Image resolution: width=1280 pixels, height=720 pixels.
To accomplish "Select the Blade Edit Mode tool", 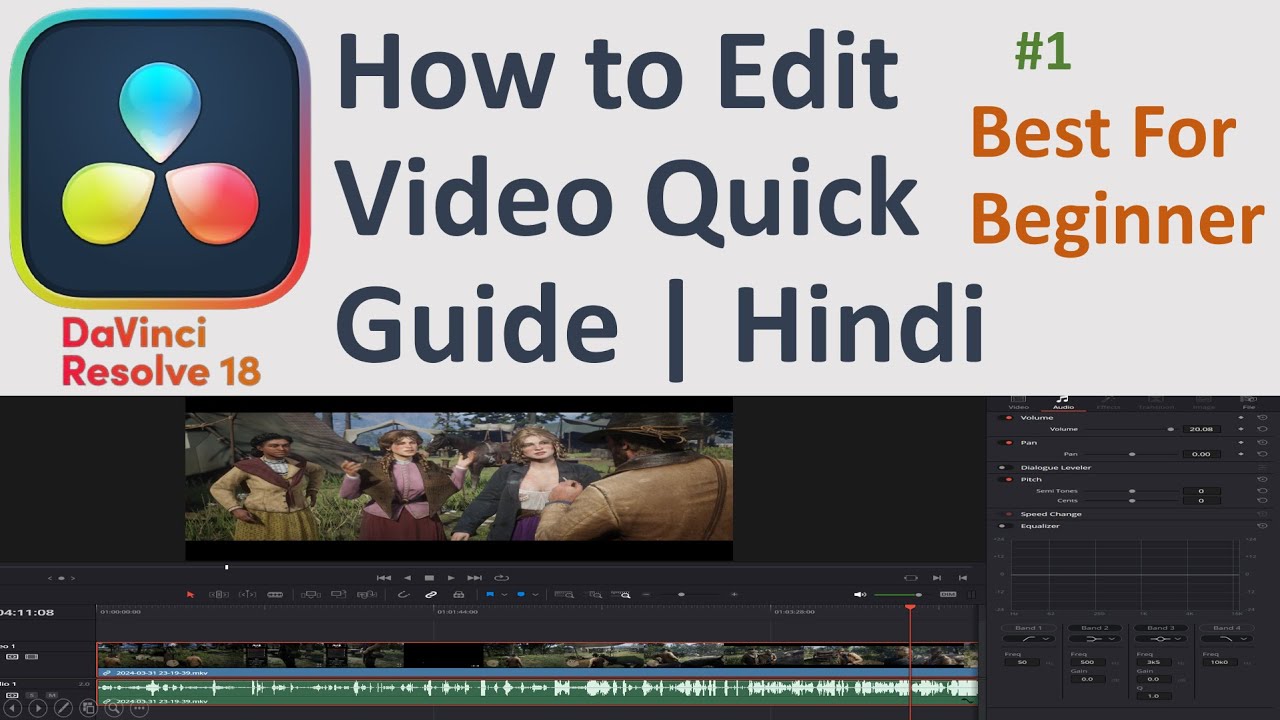I will pos(275,594).
